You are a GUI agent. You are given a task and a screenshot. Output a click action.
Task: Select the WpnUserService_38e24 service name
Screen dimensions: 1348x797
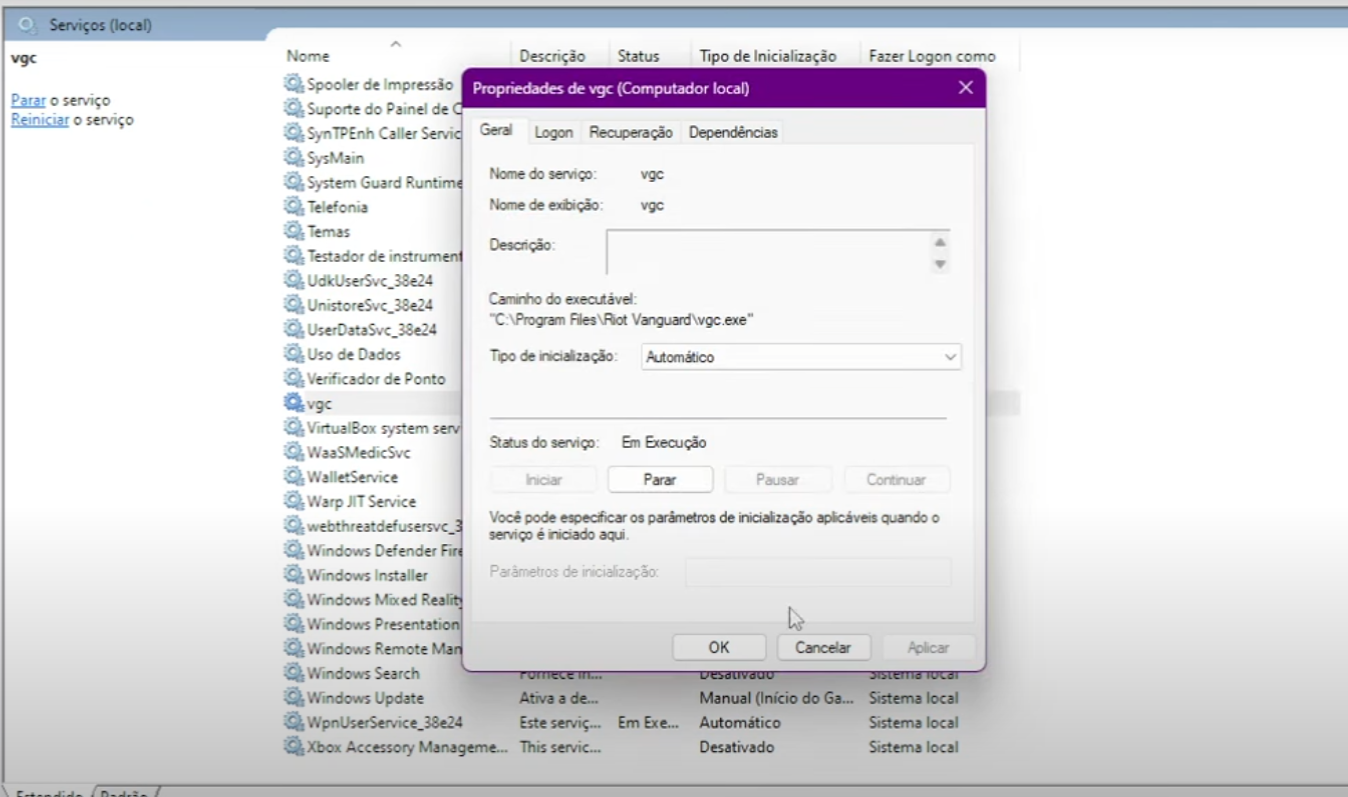(x=385, y=722)
